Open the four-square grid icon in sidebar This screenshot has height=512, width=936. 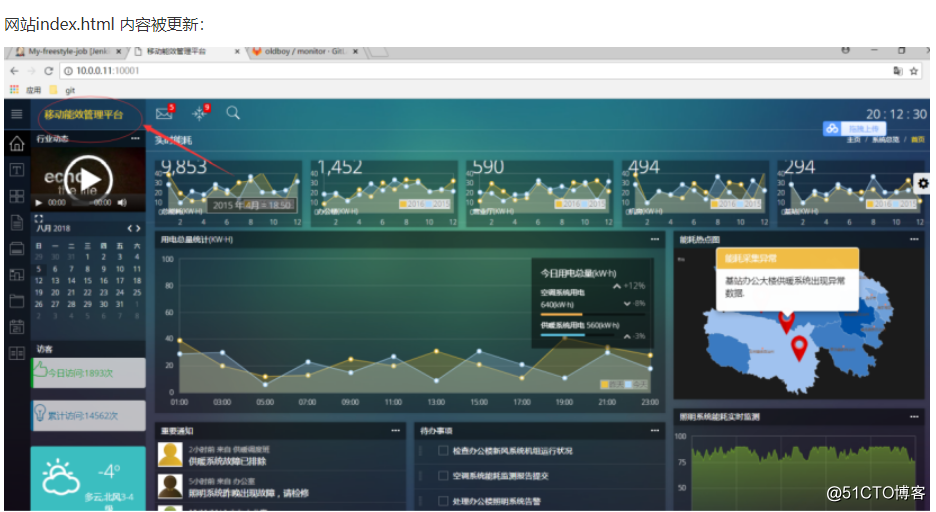17,196
